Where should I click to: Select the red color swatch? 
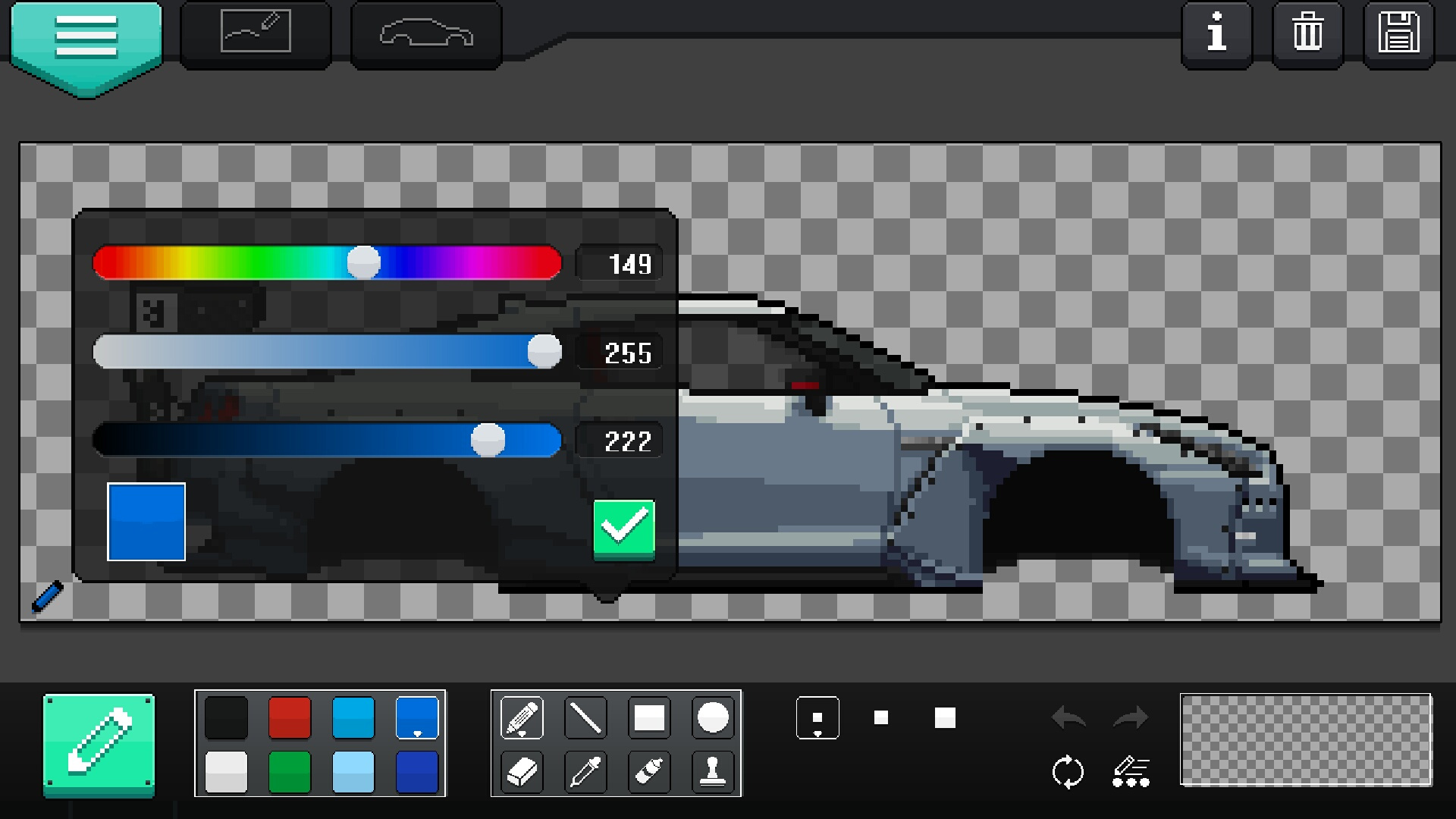tap(290, 717)
